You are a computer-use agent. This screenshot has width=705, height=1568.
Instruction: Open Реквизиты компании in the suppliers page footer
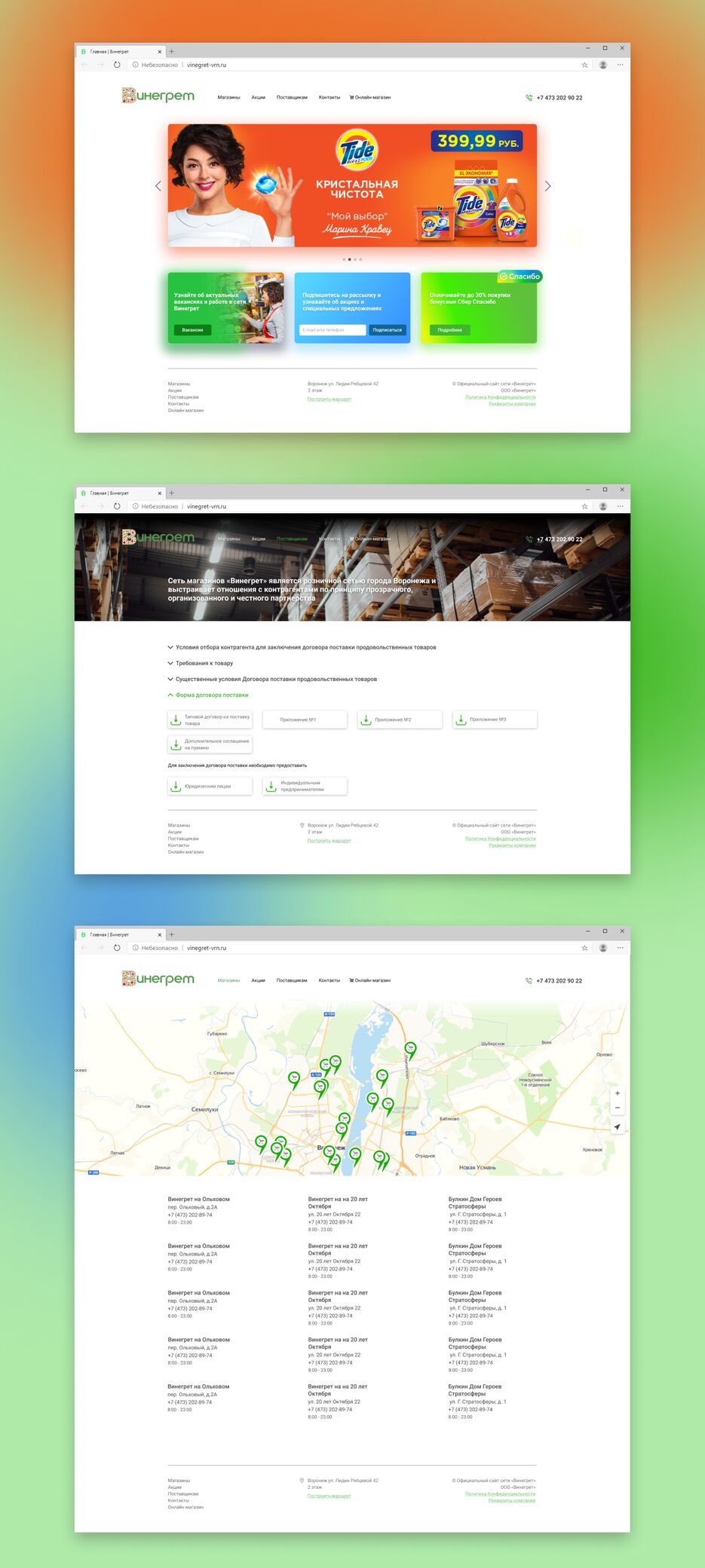[x=512, y=845]
